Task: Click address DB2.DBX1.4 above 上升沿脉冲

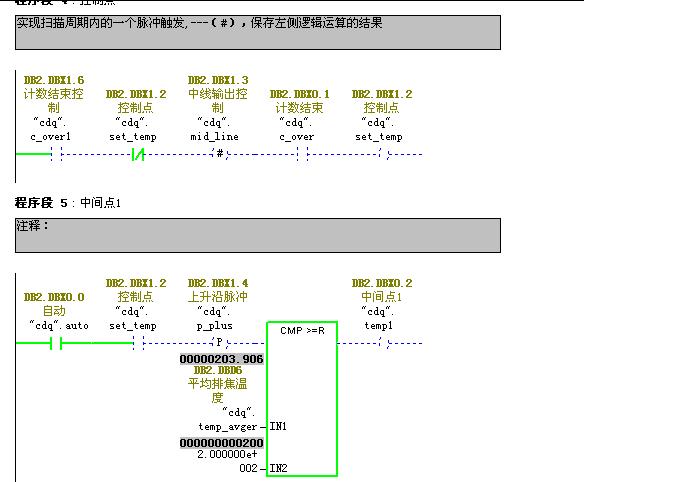Action: [x=218, y=283]
